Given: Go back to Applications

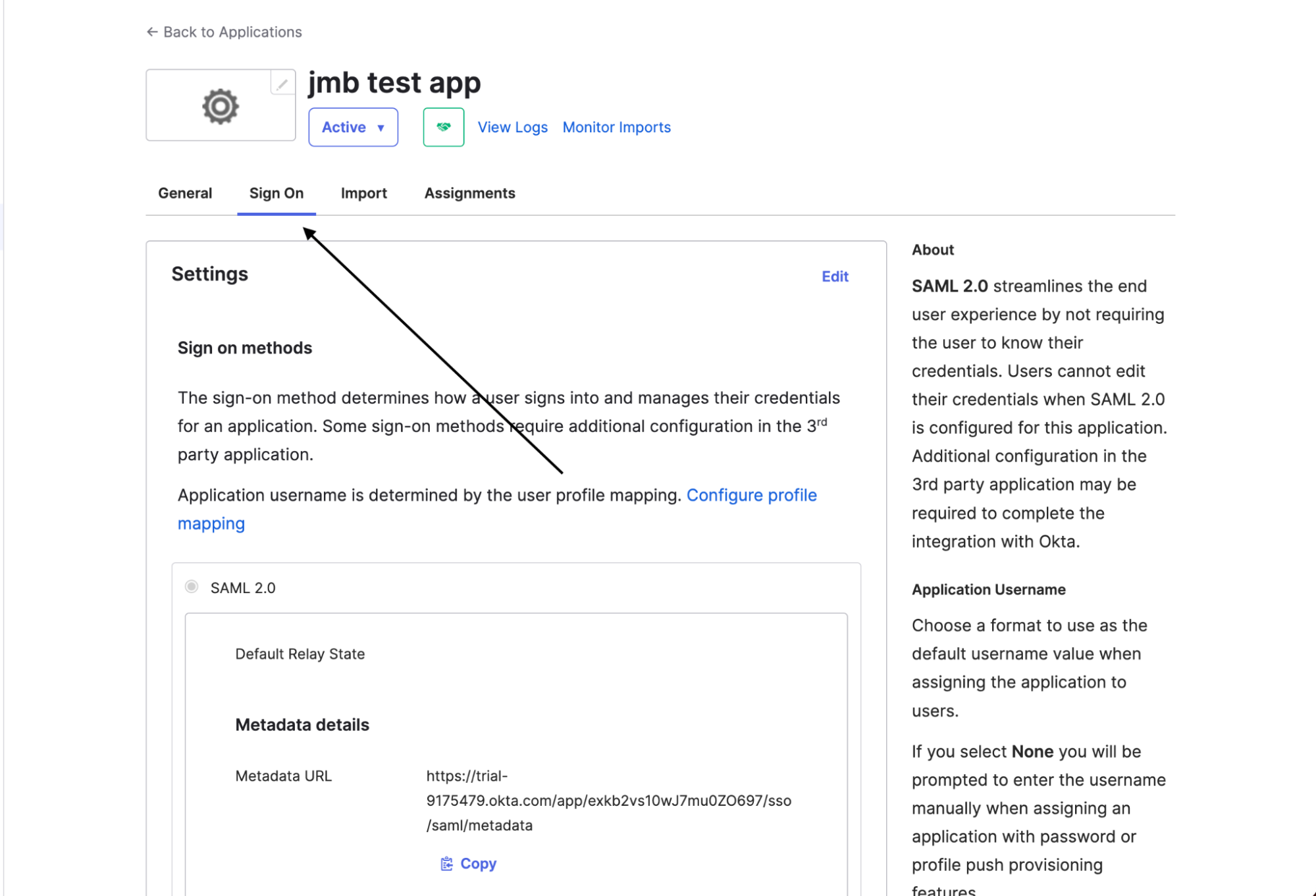Looking at the screenshot, I should coord(224,32).
